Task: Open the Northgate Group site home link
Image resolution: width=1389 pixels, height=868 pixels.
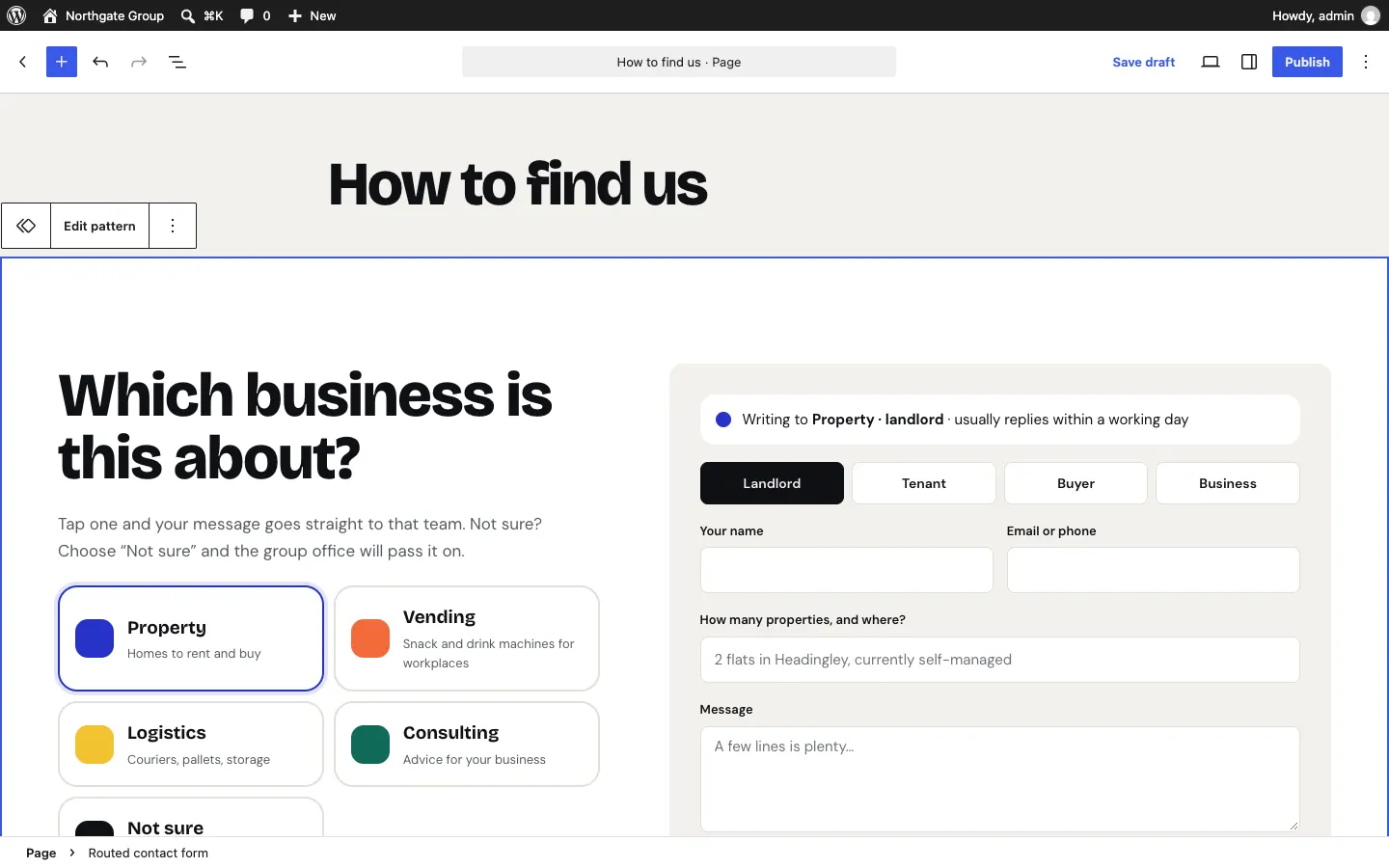Action: click(103, 15)
